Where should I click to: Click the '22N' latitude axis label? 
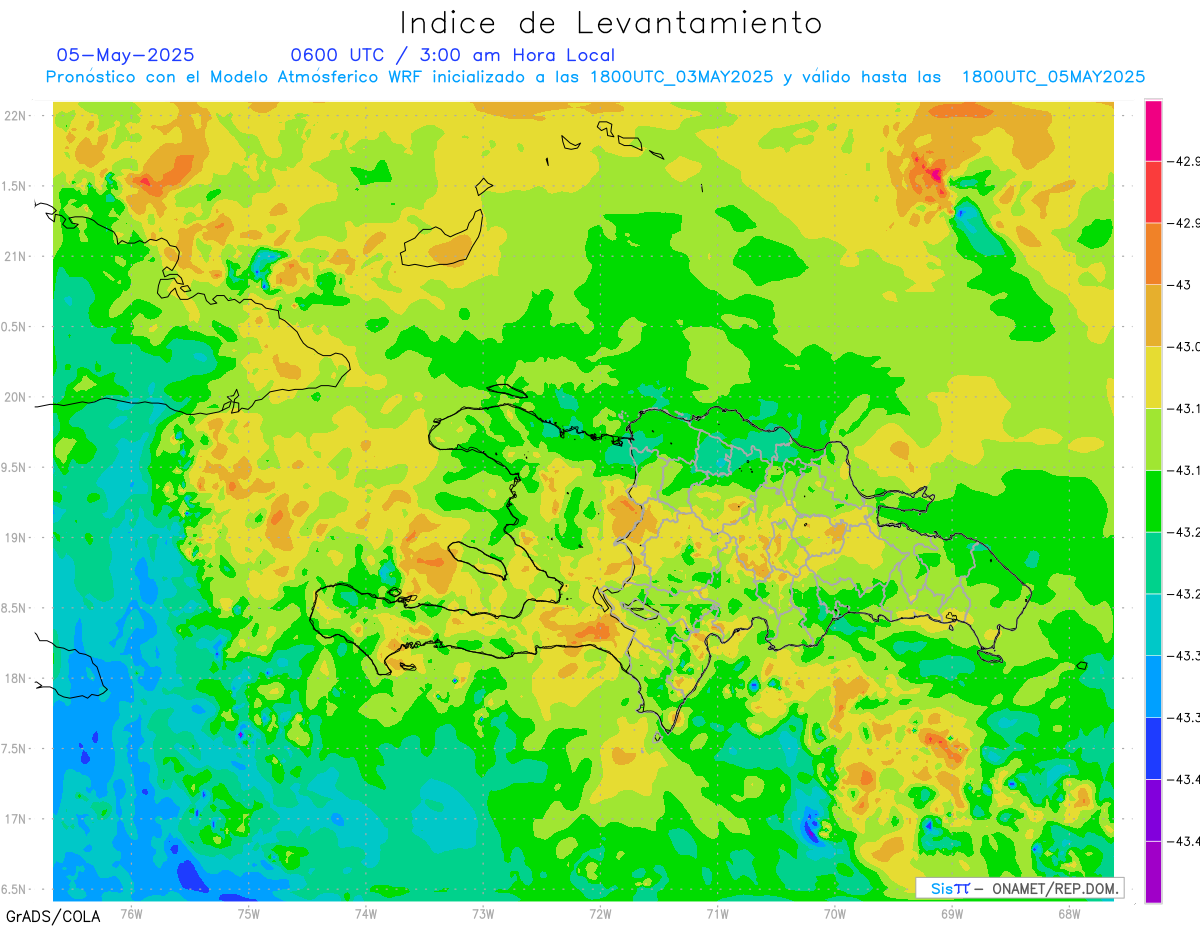[15, 116]
